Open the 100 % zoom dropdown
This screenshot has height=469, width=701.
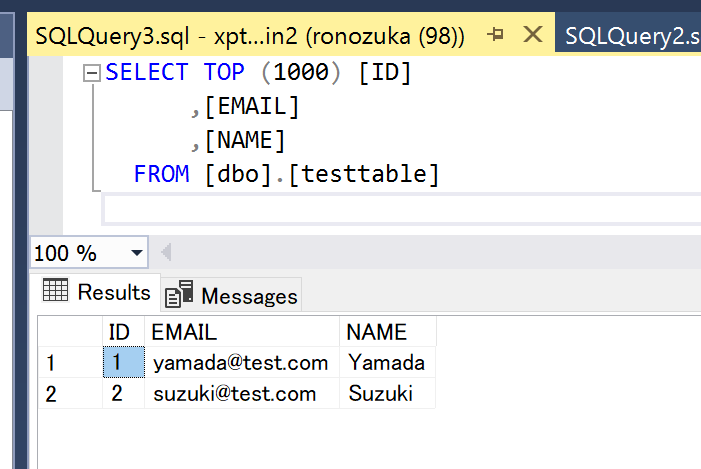point(137,253)
